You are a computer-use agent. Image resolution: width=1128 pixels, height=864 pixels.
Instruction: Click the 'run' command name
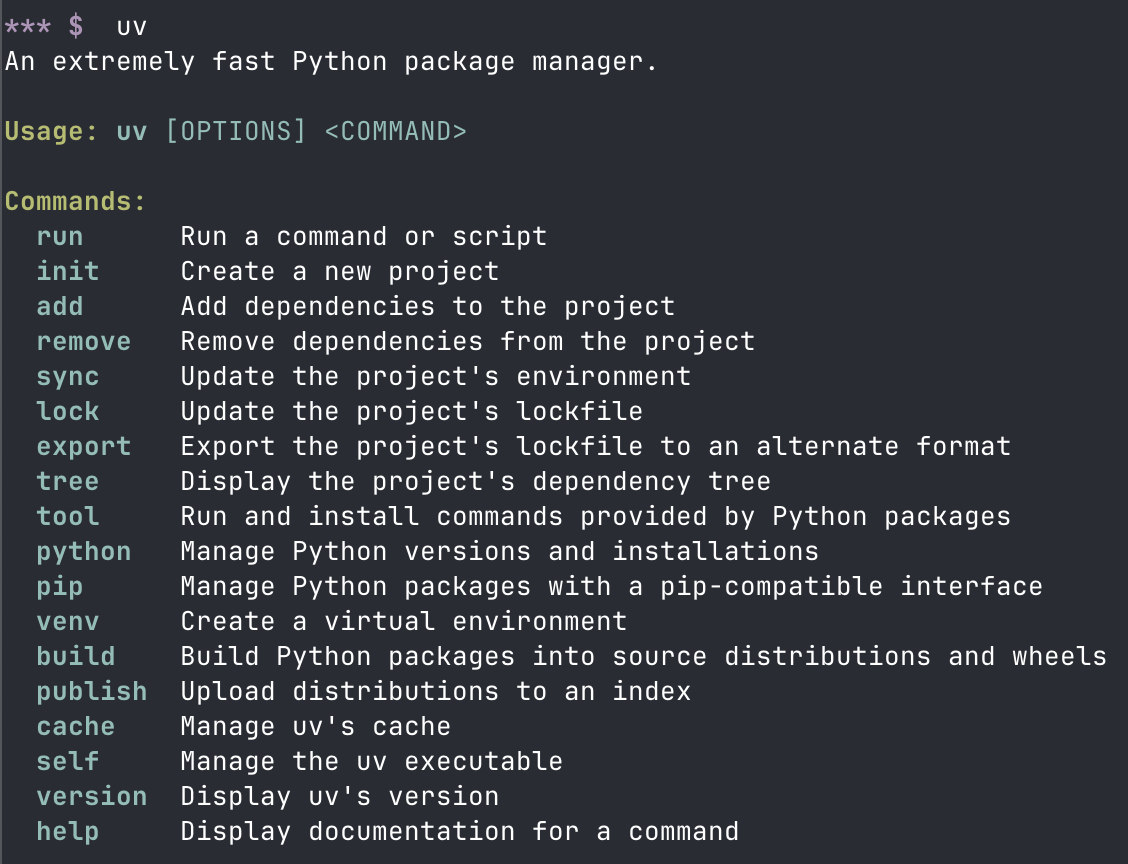60,237
